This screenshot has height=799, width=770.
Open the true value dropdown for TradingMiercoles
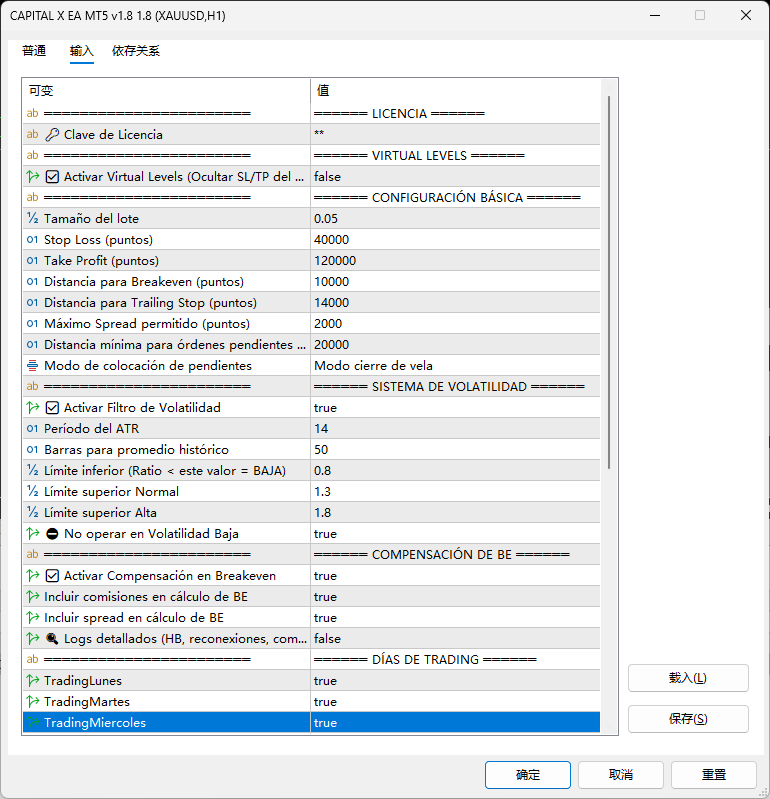point(455,723)
